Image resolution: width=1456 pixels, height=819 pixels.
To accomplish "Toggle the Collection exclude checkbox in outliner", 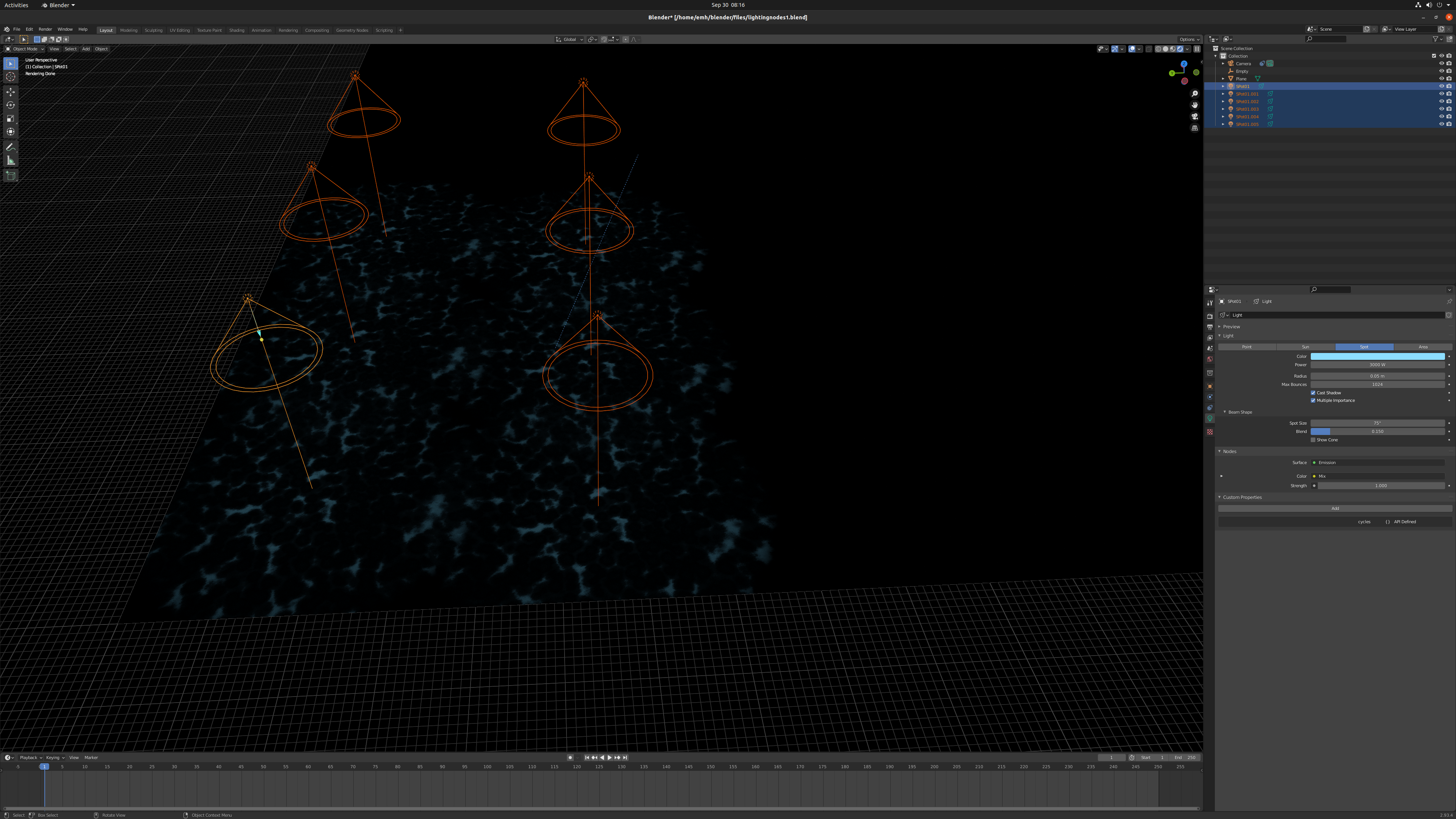I will [1433, 56].
